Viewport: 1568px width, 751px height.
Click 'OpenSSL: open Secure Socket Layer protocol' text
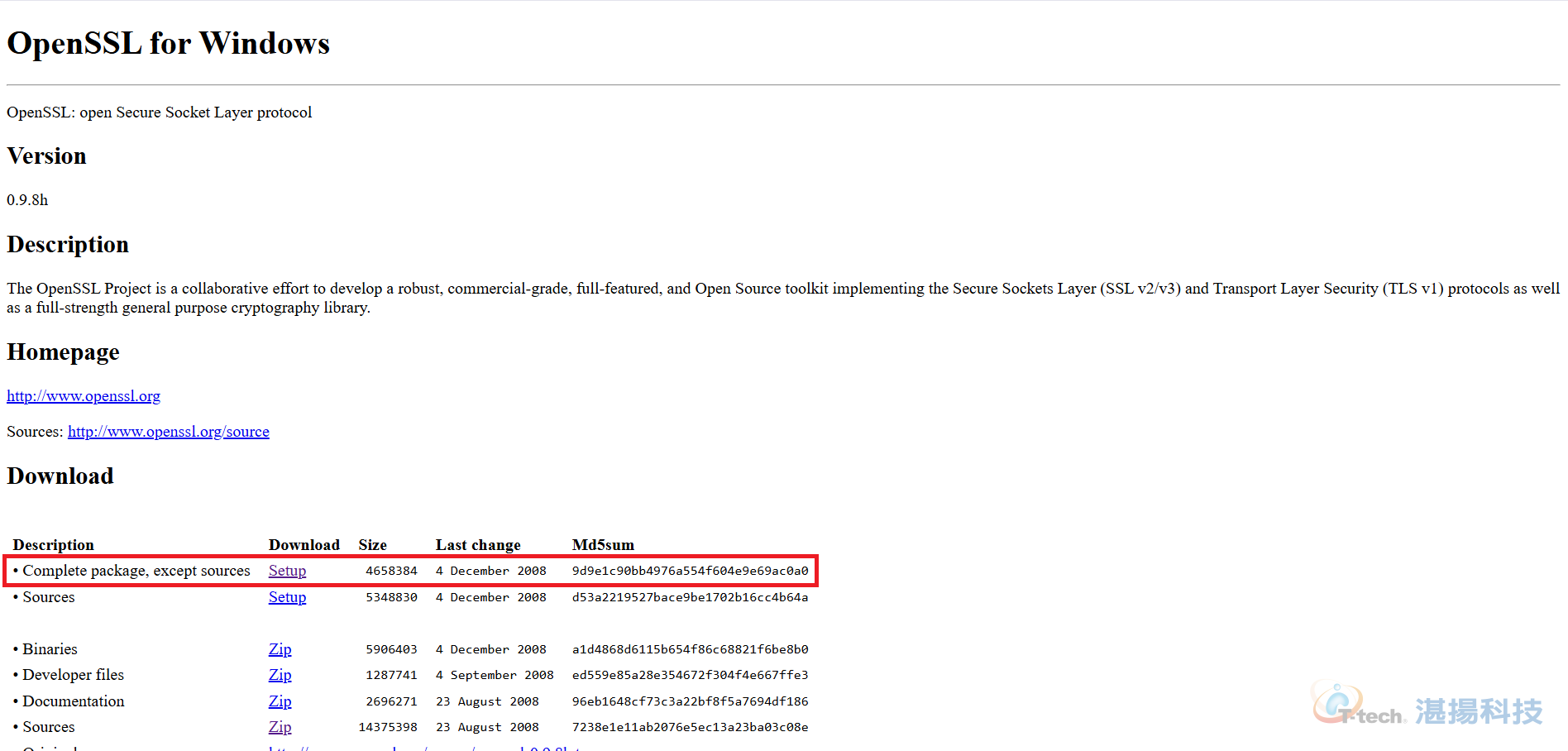pos(160,112)
